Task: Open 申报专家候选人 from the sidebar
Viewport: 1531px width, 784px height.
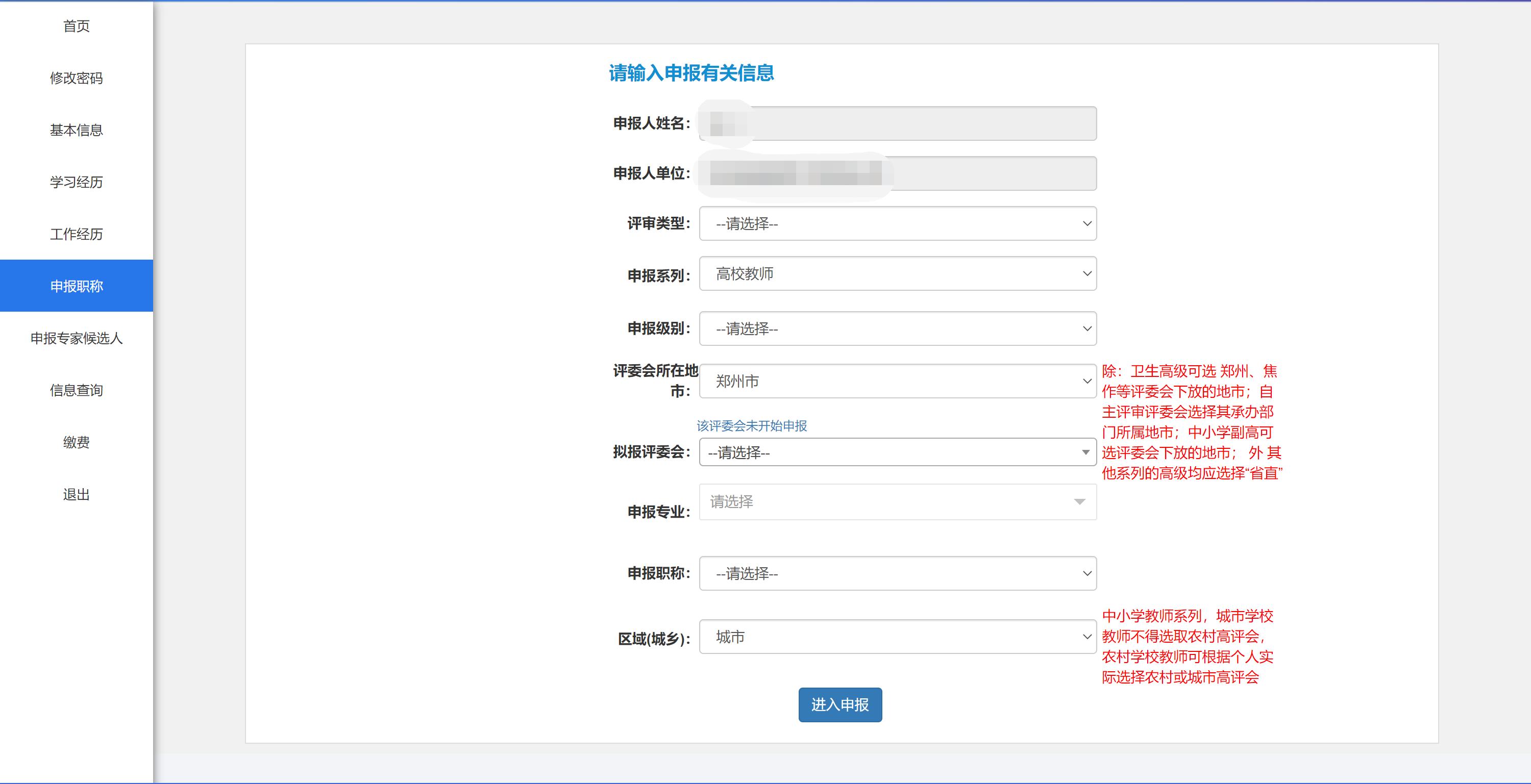Action: point(76,338)
